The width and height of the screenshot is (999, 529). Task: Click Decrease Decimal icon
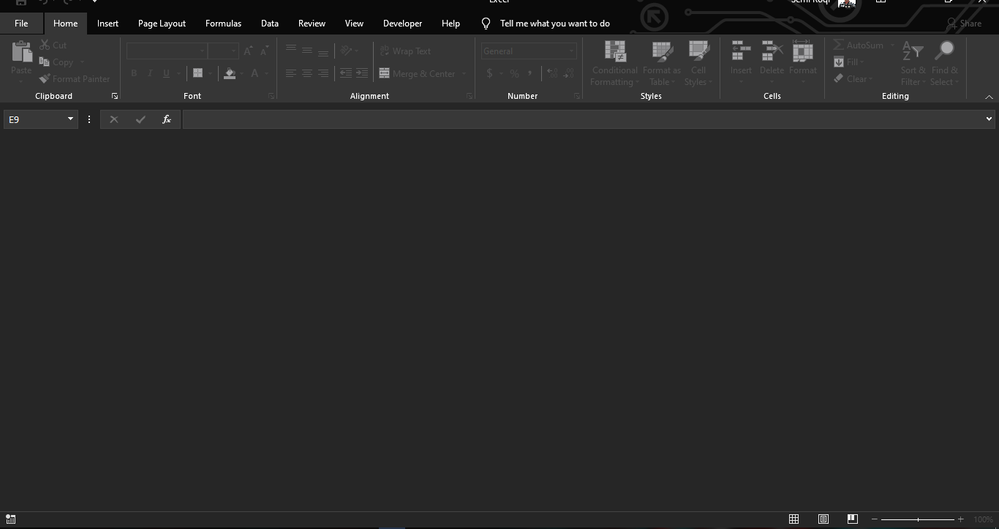tap(569, 73)
